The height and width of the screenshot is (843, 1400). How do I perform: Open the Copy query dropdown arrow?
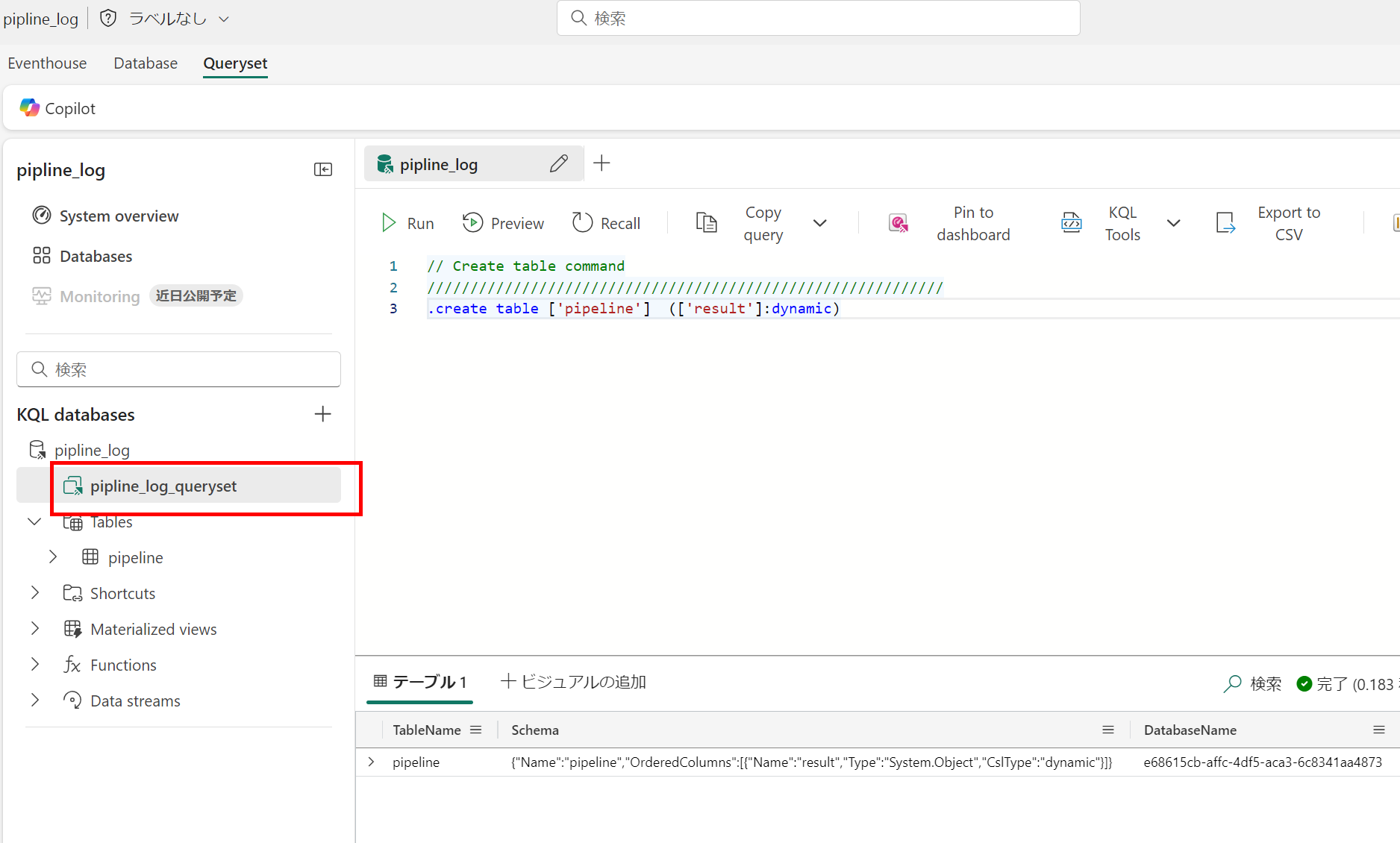(x=820, y=223)
